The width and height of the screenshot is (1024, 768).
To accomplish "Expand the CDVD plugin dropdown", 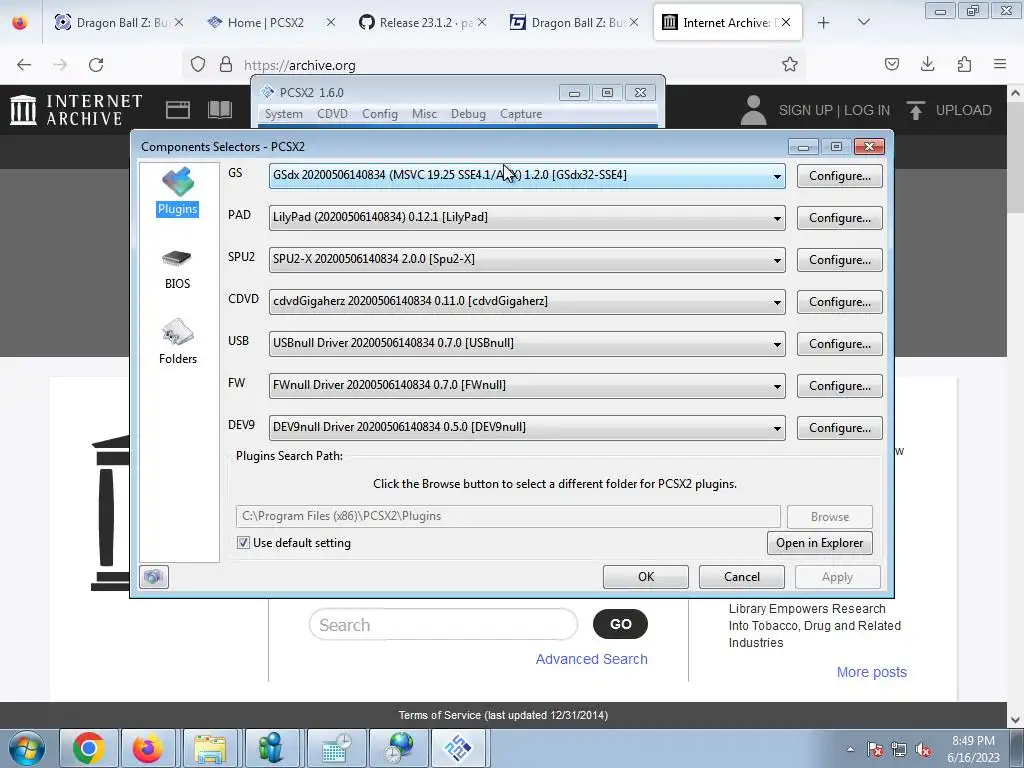I will click(777, 302).
